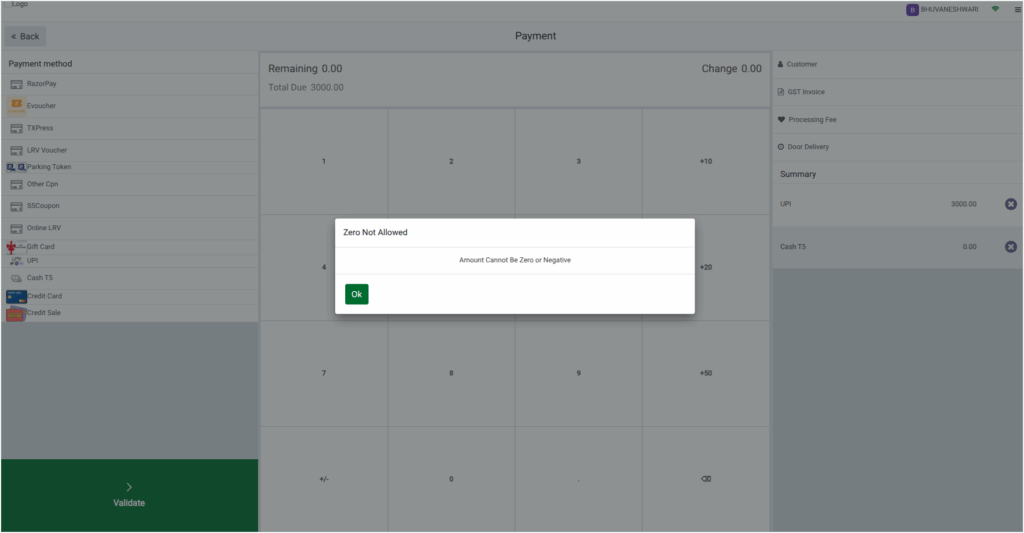Viewport: 1024px width, 533px height.
Task: Select the Cash T5 row in Summary
Action: pos(897,247)
